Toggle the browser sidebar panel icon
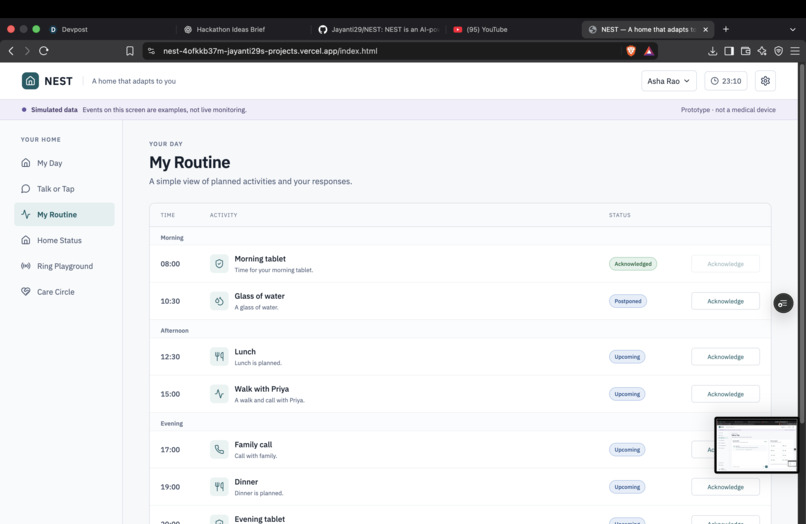This screenshot has height=524, width=806. tap(729, 51)
